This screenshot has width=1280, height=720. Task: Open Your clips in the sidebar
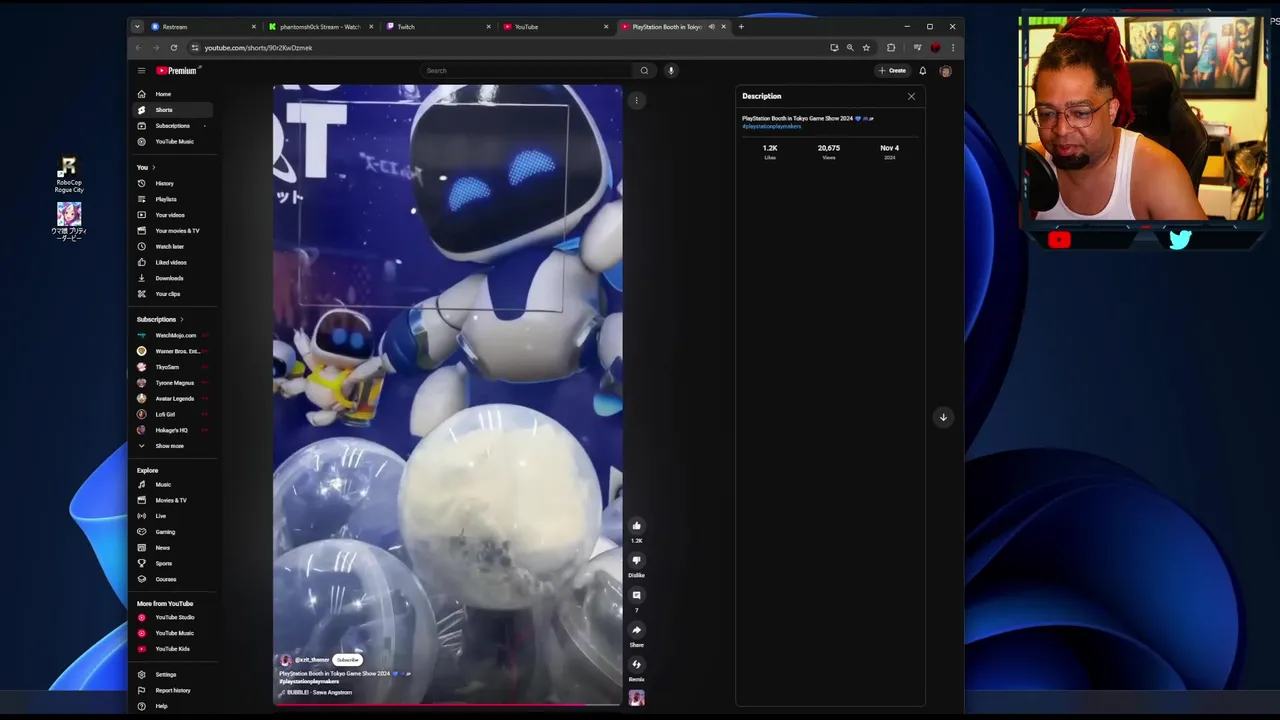point(171,294)
